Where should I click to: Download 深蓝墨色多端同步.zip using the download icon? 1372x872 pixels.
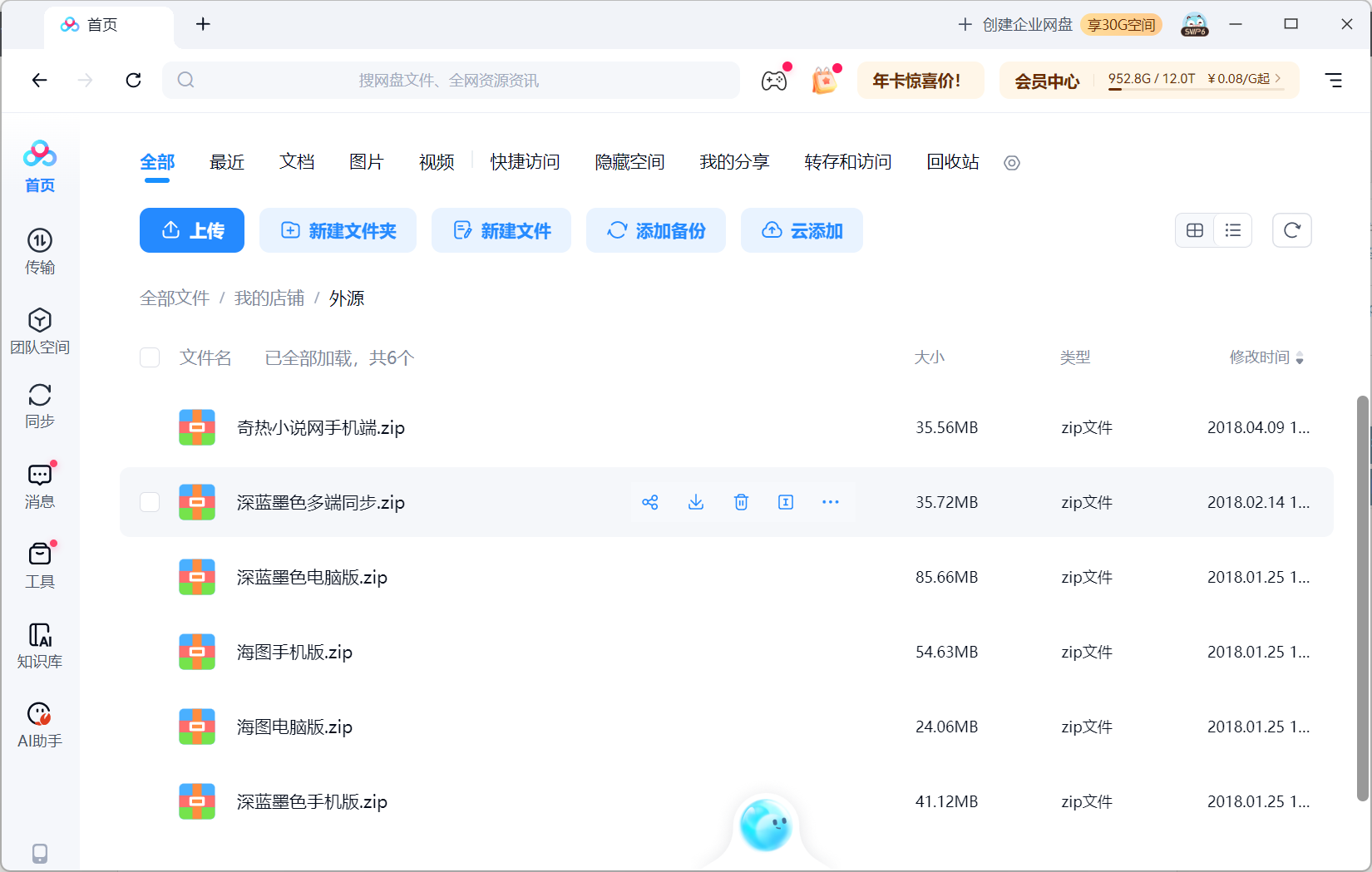pyautogui.click(x=696, y=502)
